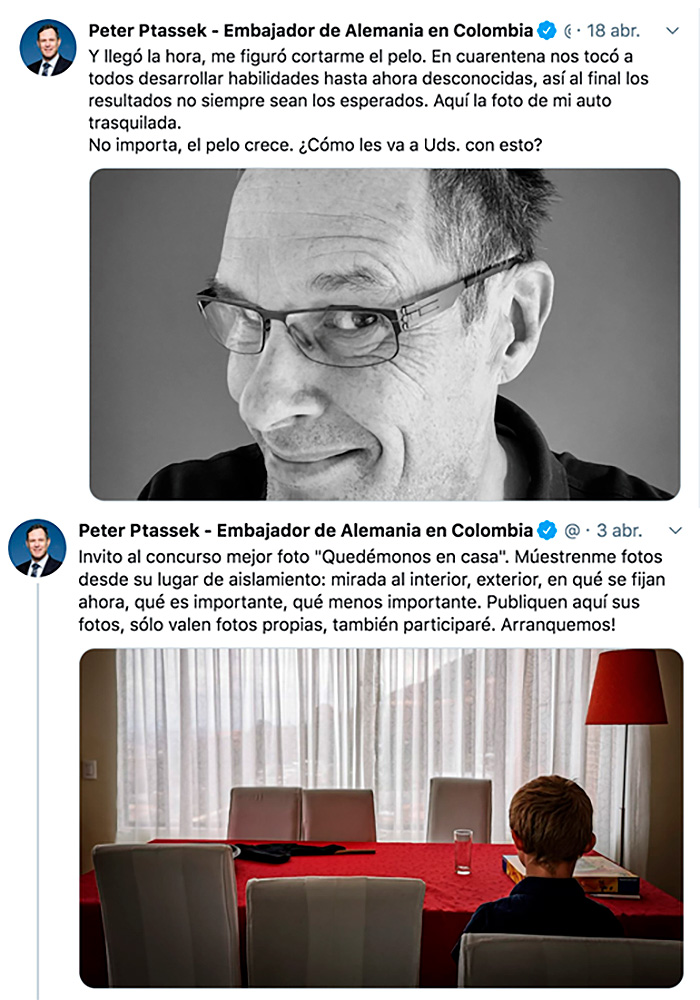Open the dining room photo with red tablecloth

[x=381, y=818]
